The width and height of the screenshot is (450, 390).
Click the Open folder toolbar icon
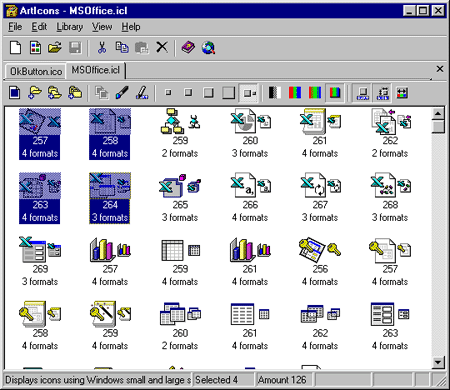coord(55,48)
